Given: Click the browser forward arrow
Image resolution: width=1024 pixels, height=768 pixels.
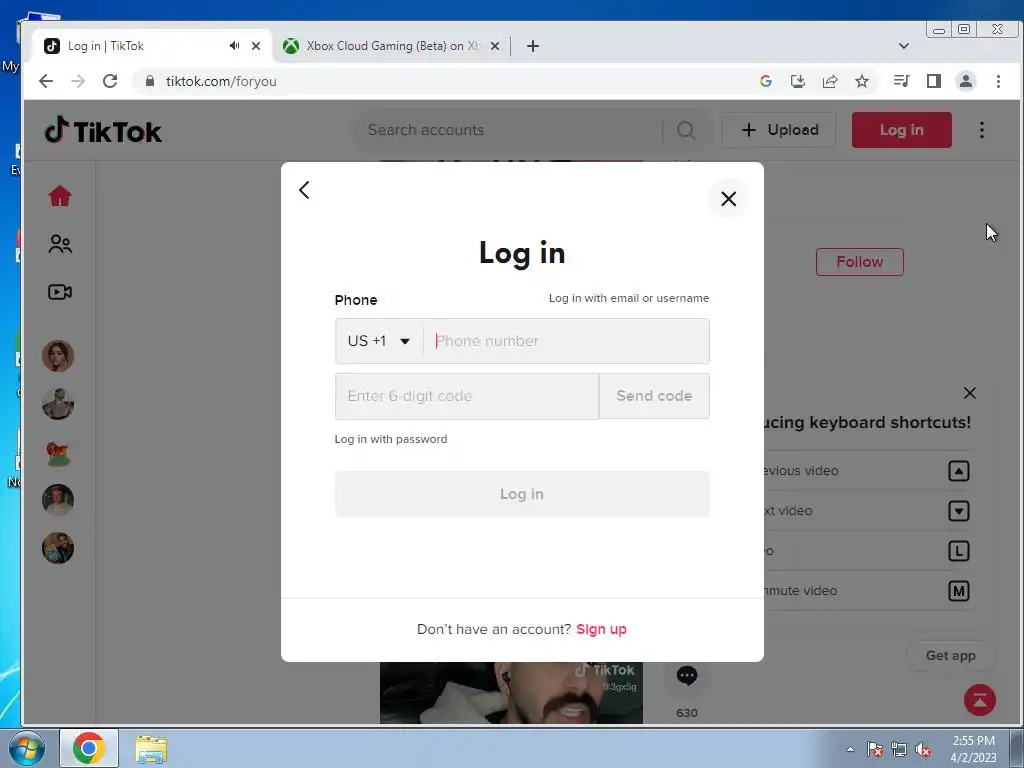Looking at the screenshot, I should [x=78, y=81].
